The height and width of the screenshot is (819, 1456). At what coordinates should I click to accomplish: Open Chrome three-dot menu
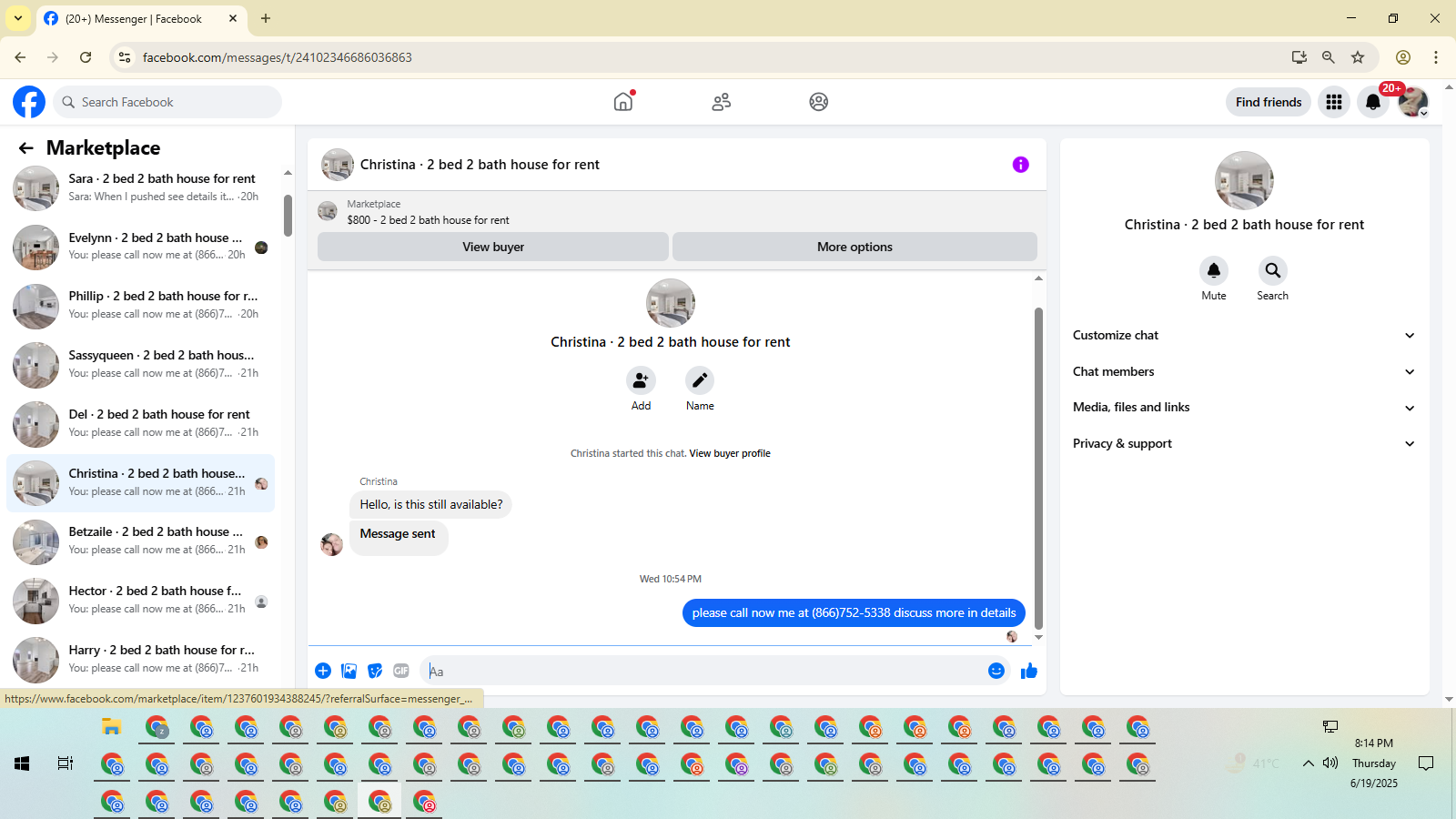click(1436, 57)
